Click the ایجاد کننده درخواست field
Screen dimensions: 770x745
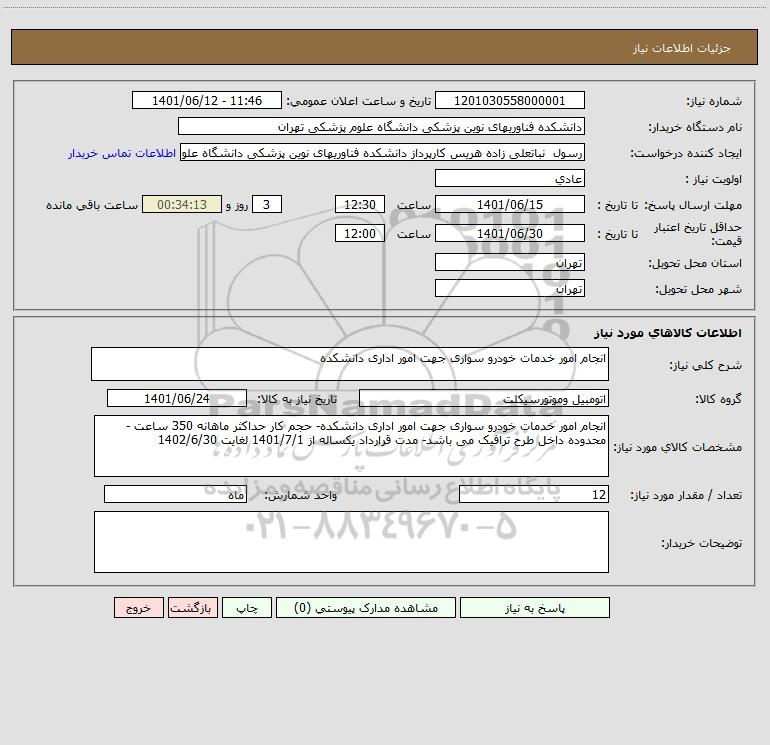point(383,152)
